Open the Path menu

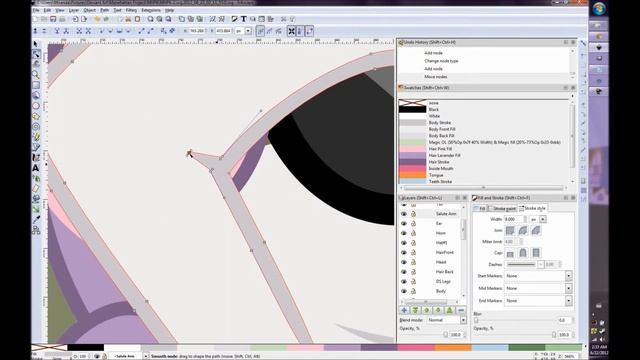(x=104, y=10)
